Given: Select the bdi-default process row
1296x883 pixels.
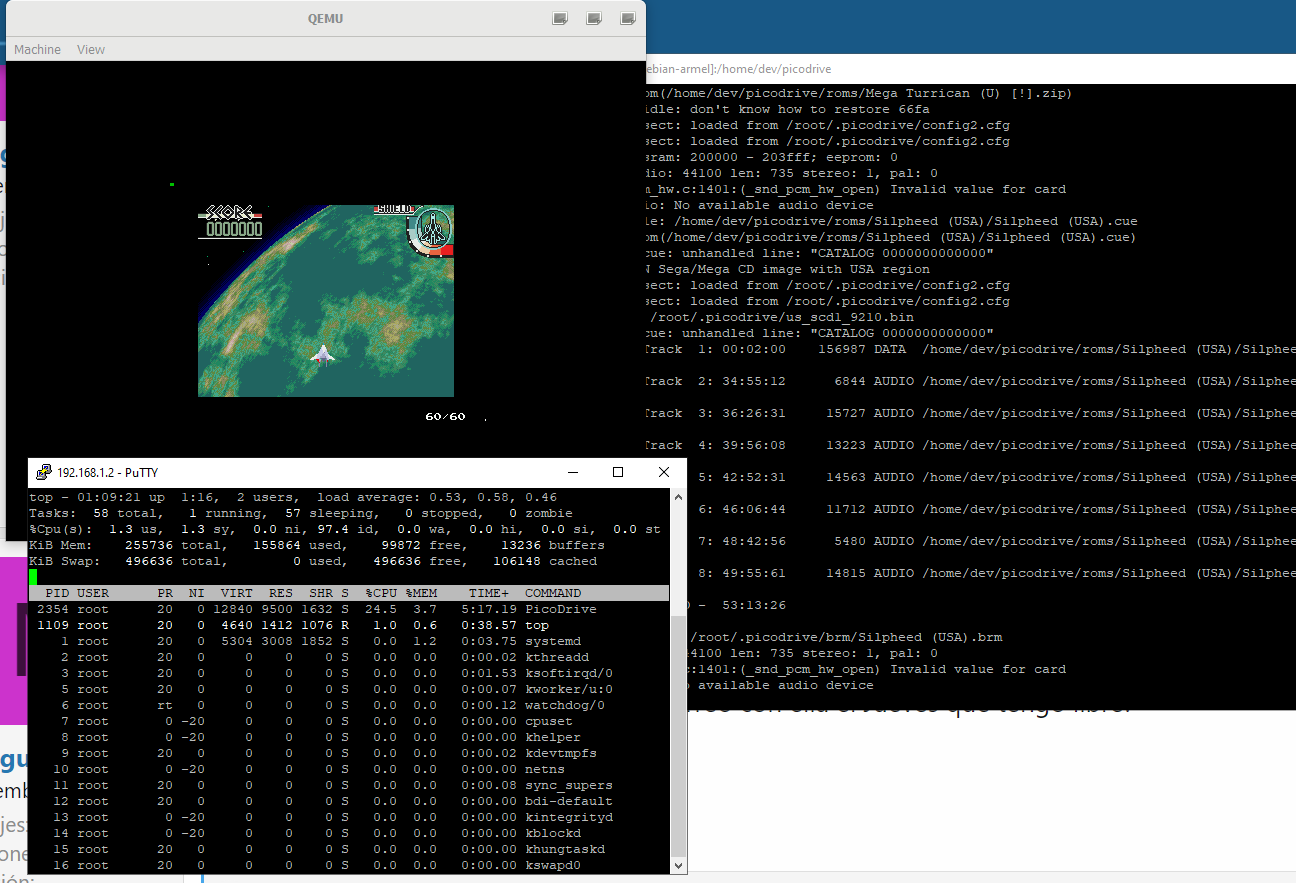Looking at the screenshot, I should tap(348, 801).
